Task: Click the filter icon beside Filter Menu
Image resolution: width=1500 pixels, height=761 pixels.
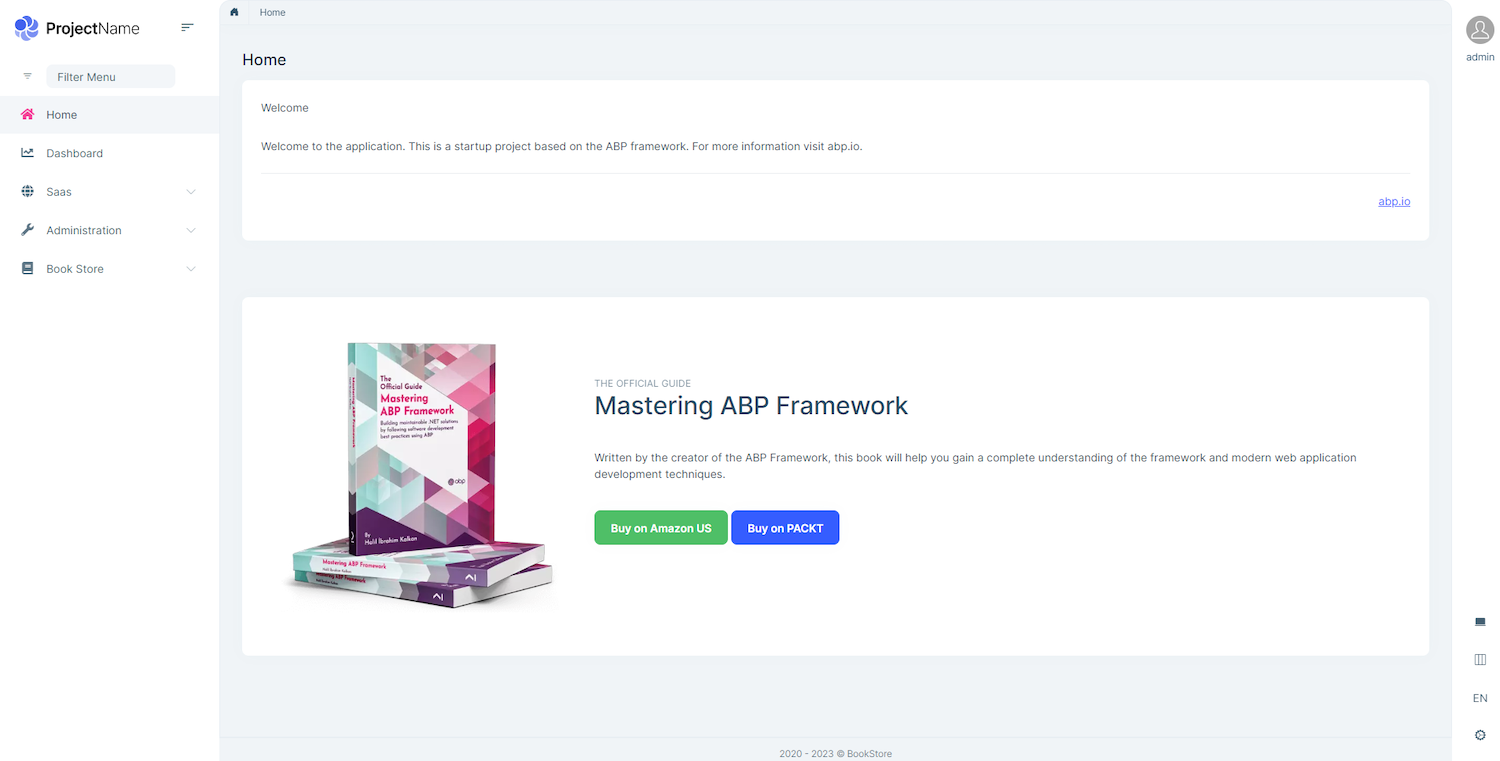Action: pos(28,76)
